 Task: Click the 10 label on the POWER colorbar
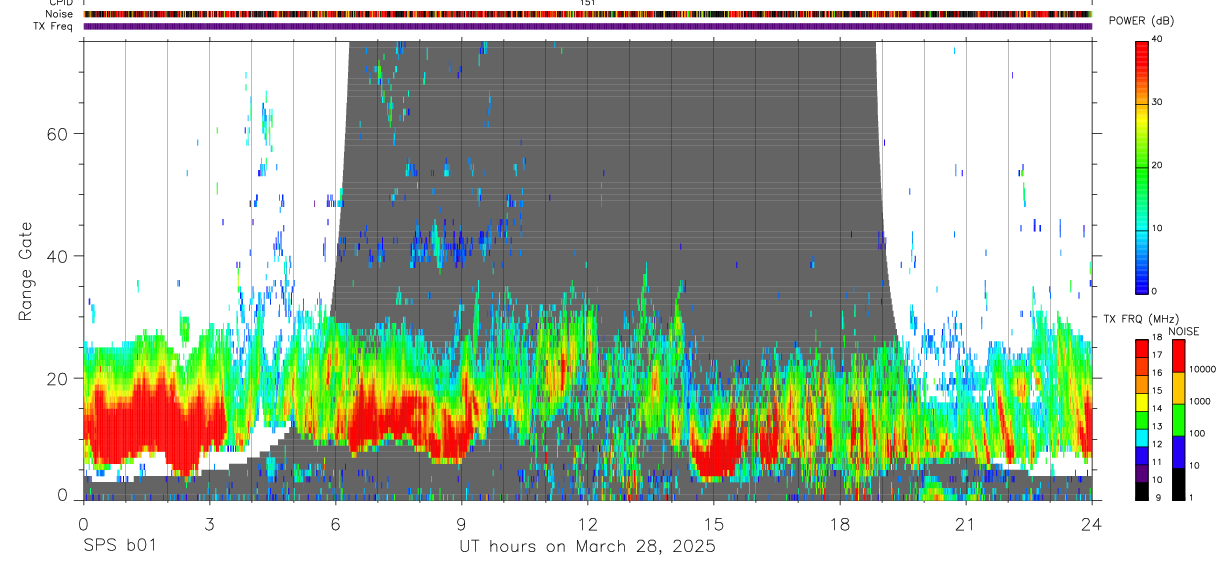pyautogui.click(x=1158, y=229)
